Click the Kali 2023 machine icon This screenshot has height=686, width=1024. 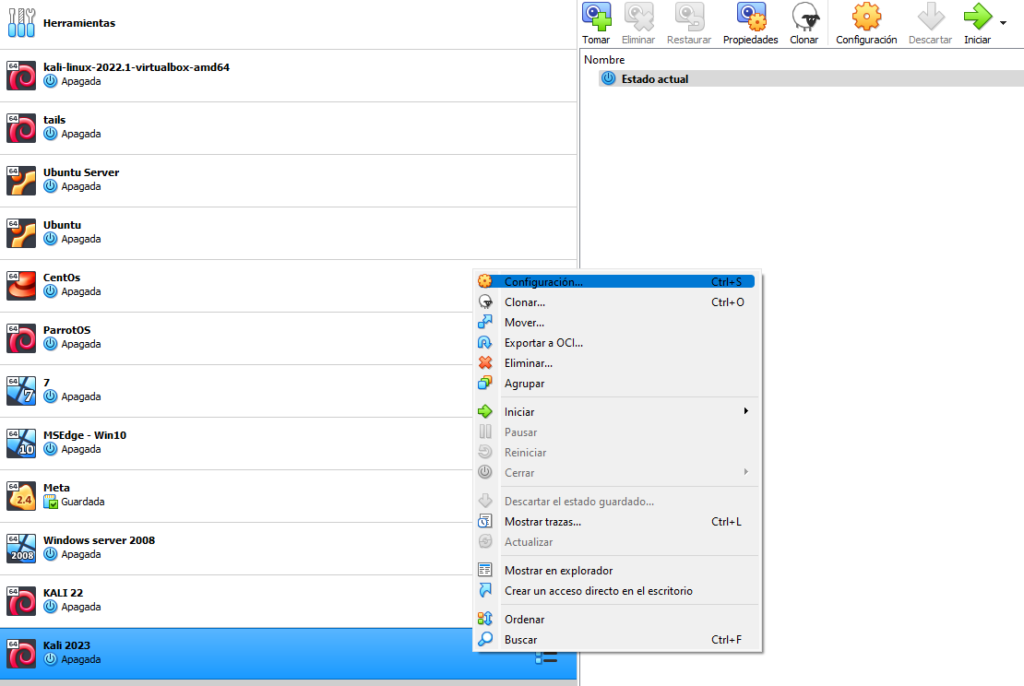(21, 654)
